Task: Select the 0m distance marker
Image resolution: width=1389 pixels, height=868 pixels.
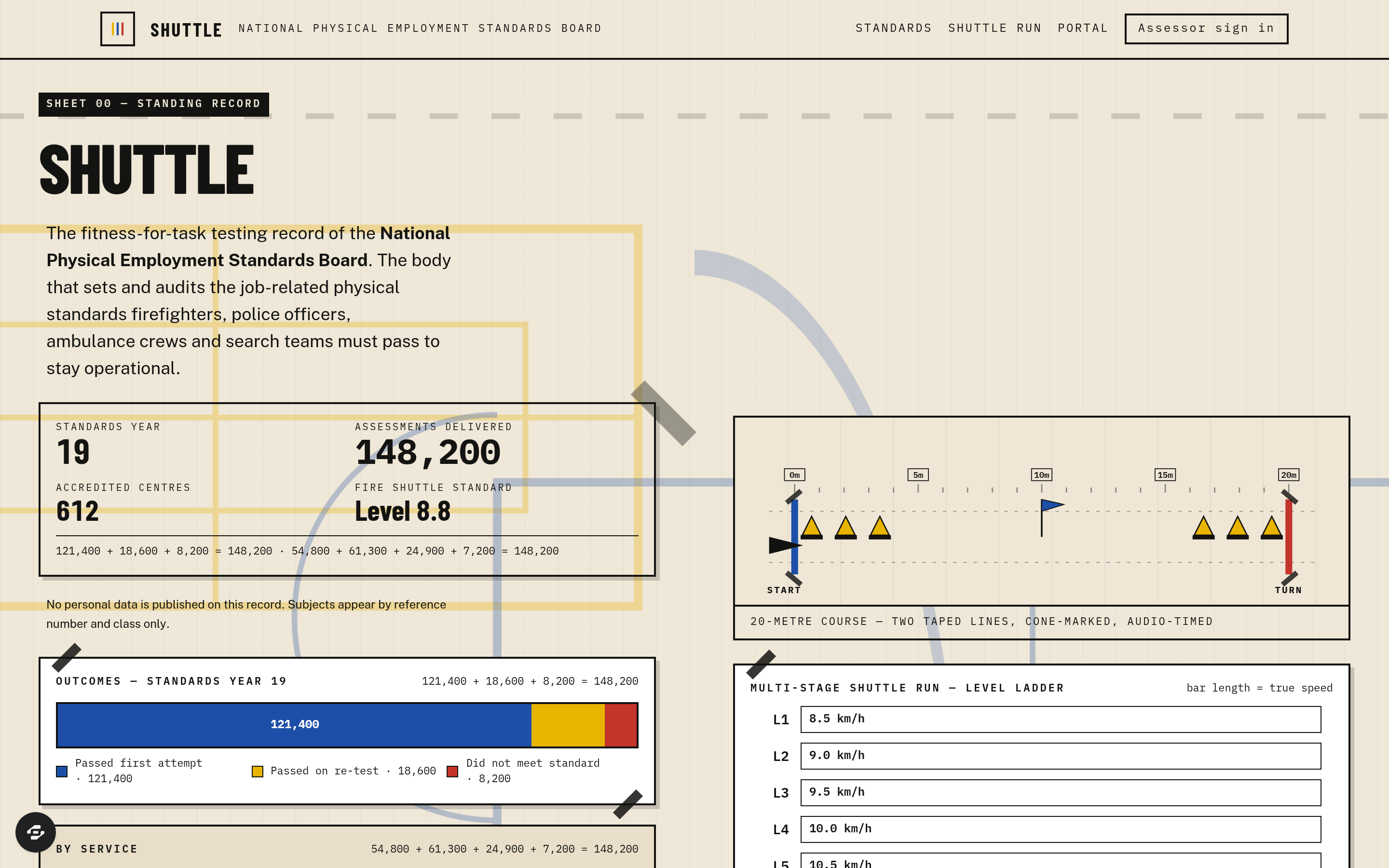Action: point(794,475)
